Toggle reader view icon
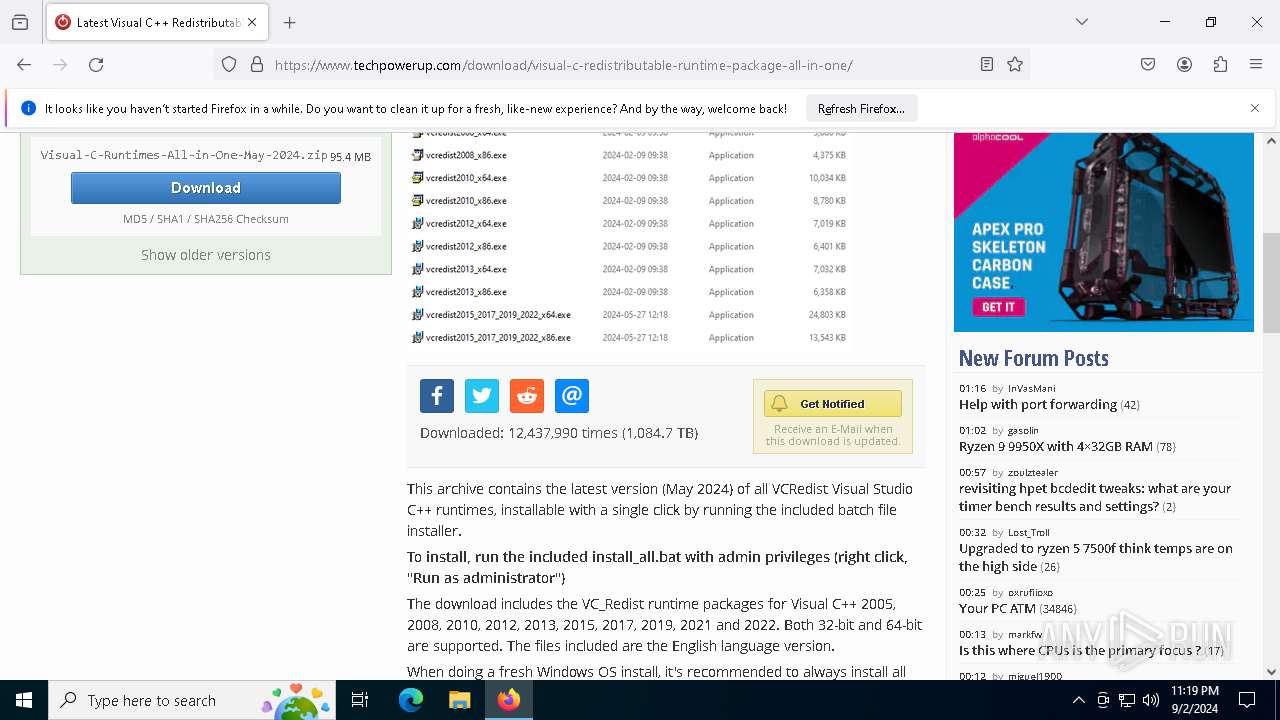1280x720 pixels. tap(987, 65)
